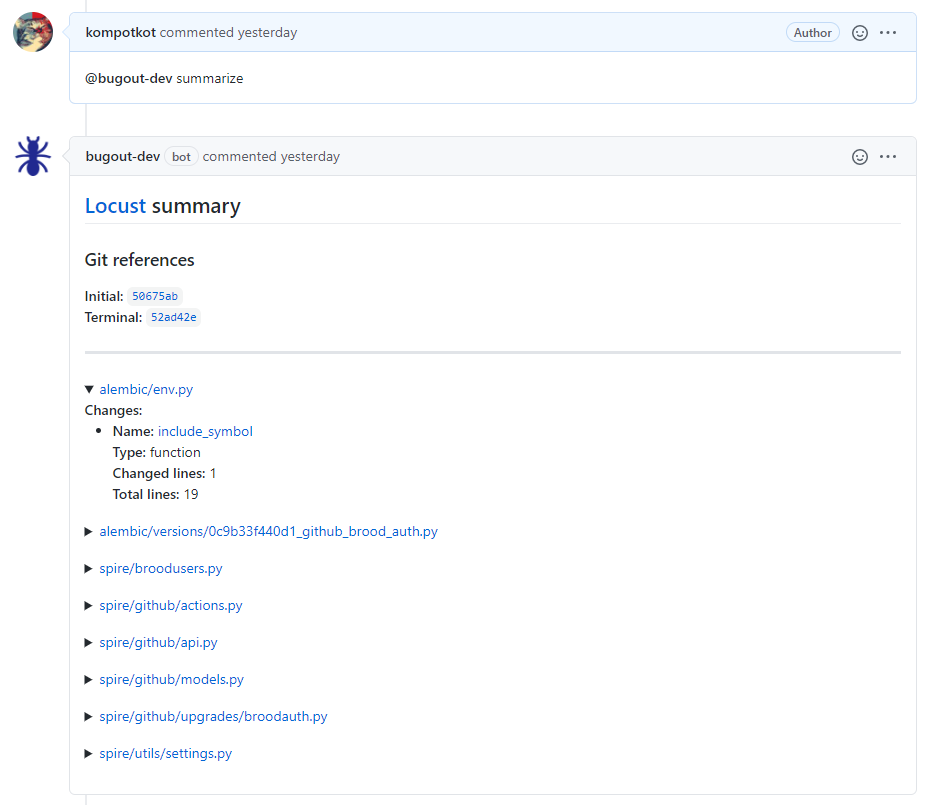This screenshot has height=805, width=933.
Task: Open options menu on kompotkot's comment
Action: [888, 33]
